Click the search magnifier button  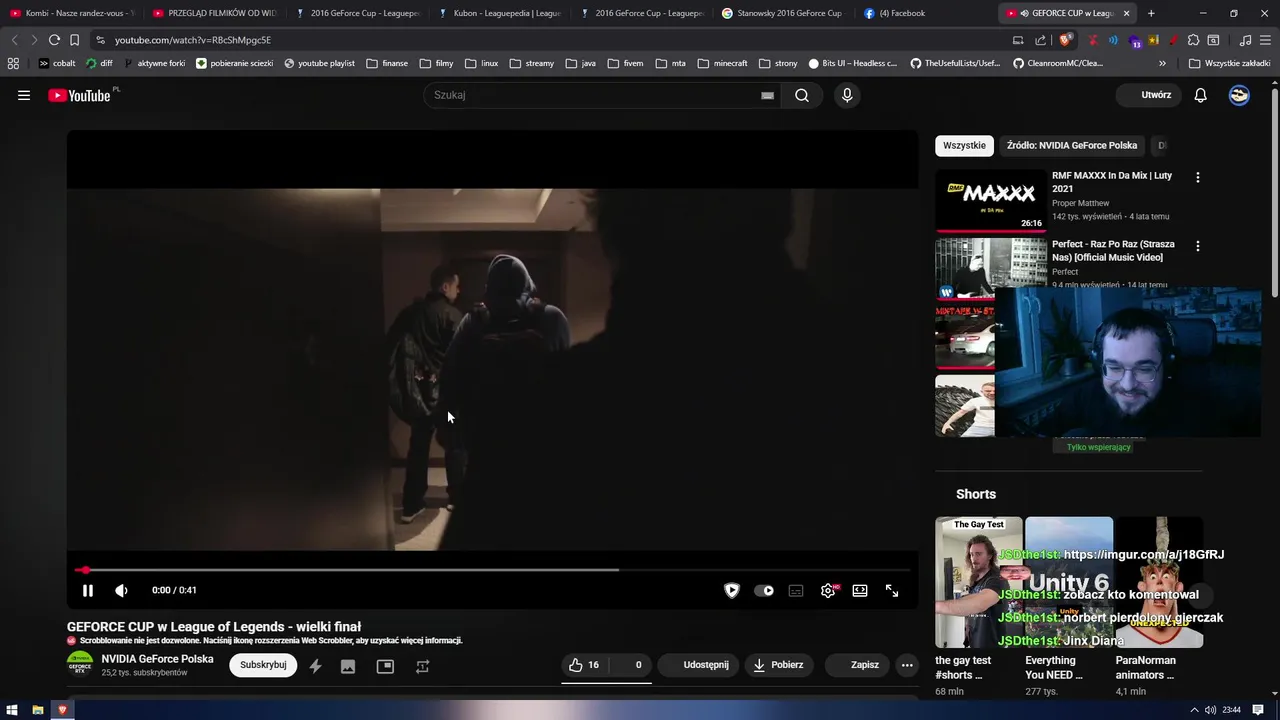[x=802, y=95]
